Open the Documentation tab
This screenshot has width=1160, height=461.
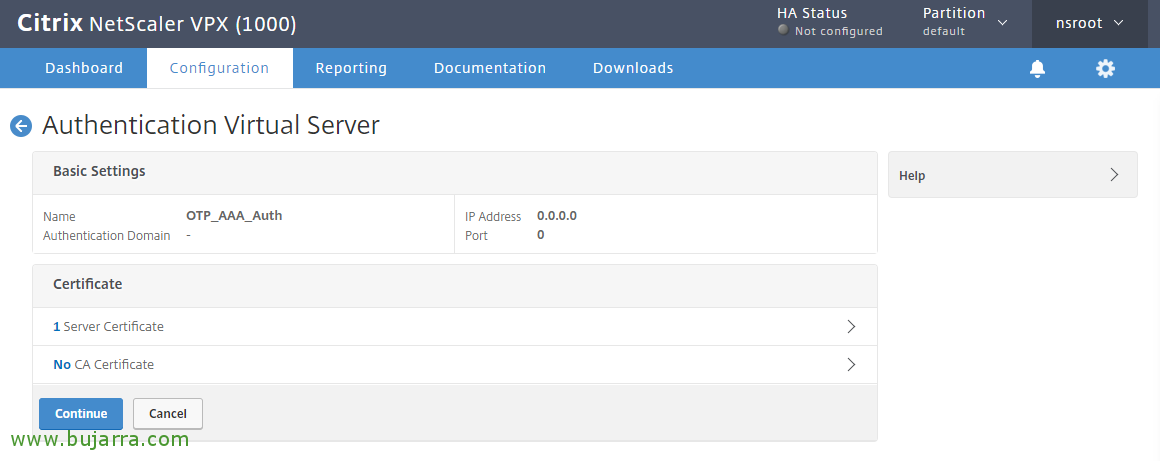pyautogui.click(x=490, y=68)
